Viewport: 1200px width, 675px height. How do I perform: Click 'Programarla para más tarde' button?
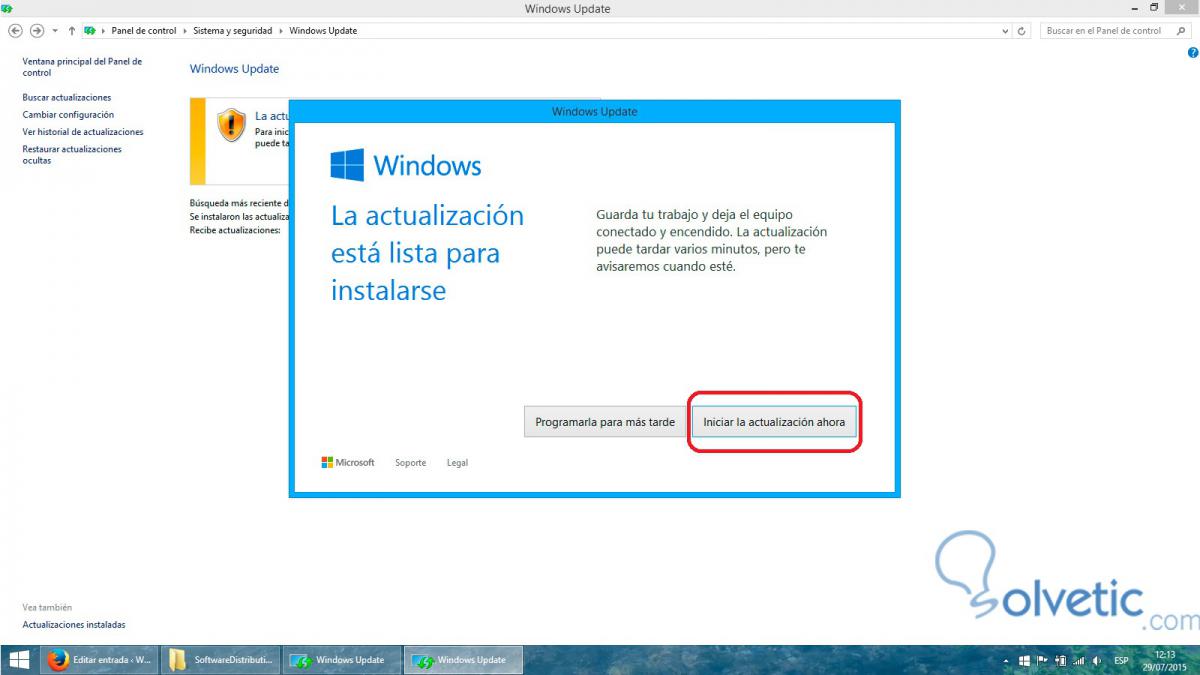pos(605,422)
